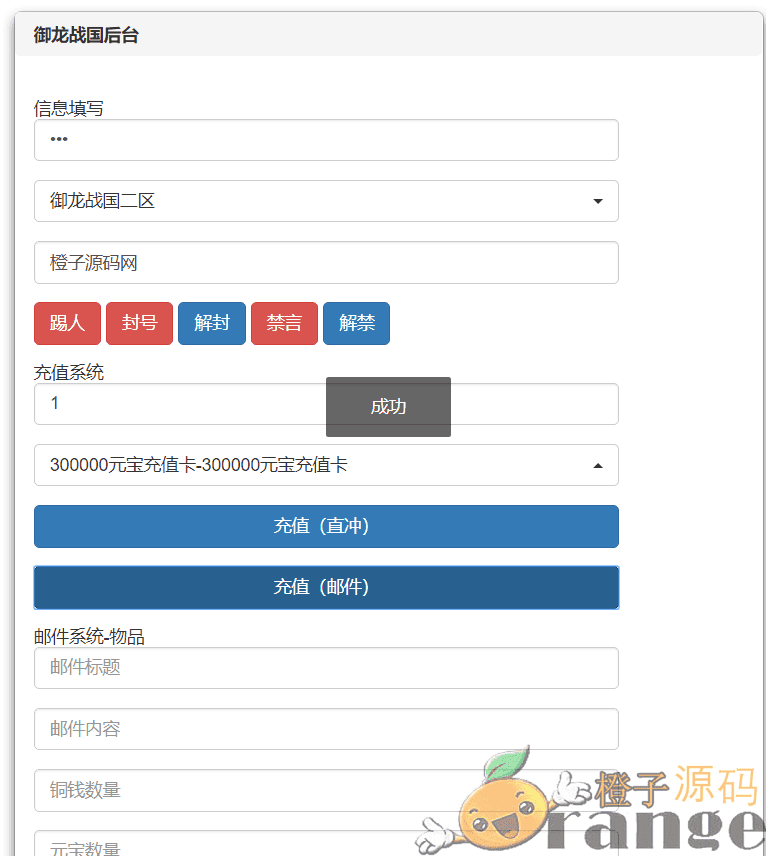Click the 信息填写 section label
The image size is (766, 856).
coord(69,108)
